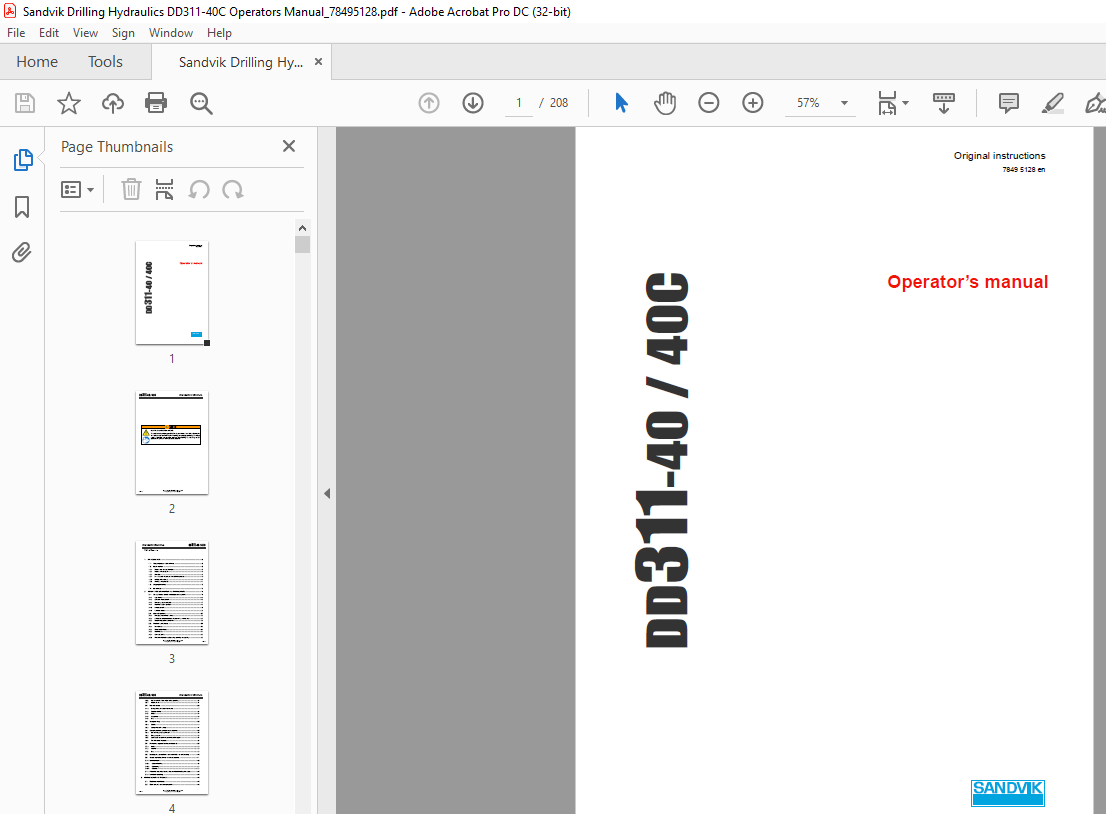Print the document with printer icon
1106x814 pixels.
pyautogui.click(x=156, y=103)
